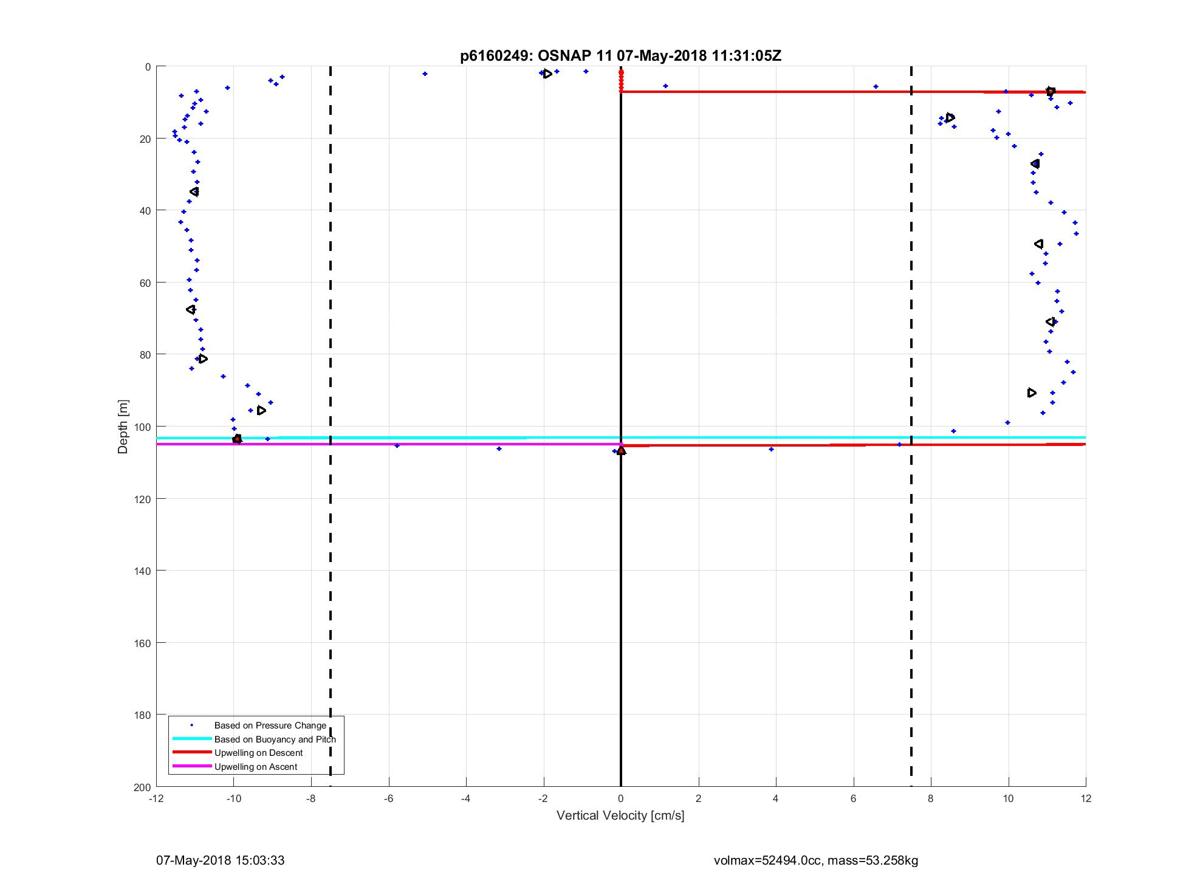Click the depth axis tick label 100

tap(141, 427)
